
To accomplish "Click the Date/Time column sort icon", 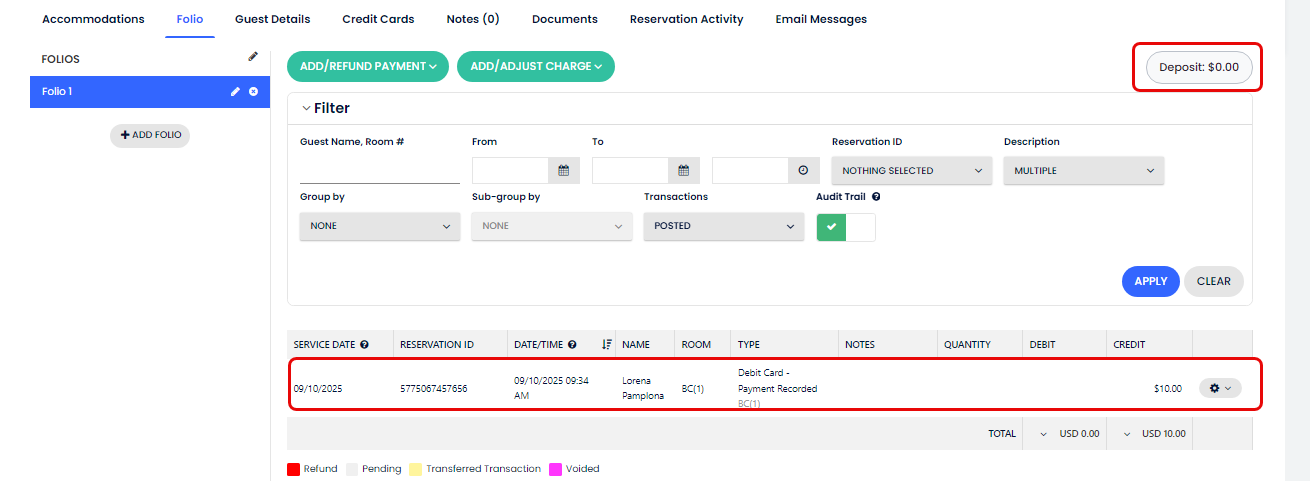I will [x=606, y=344].
